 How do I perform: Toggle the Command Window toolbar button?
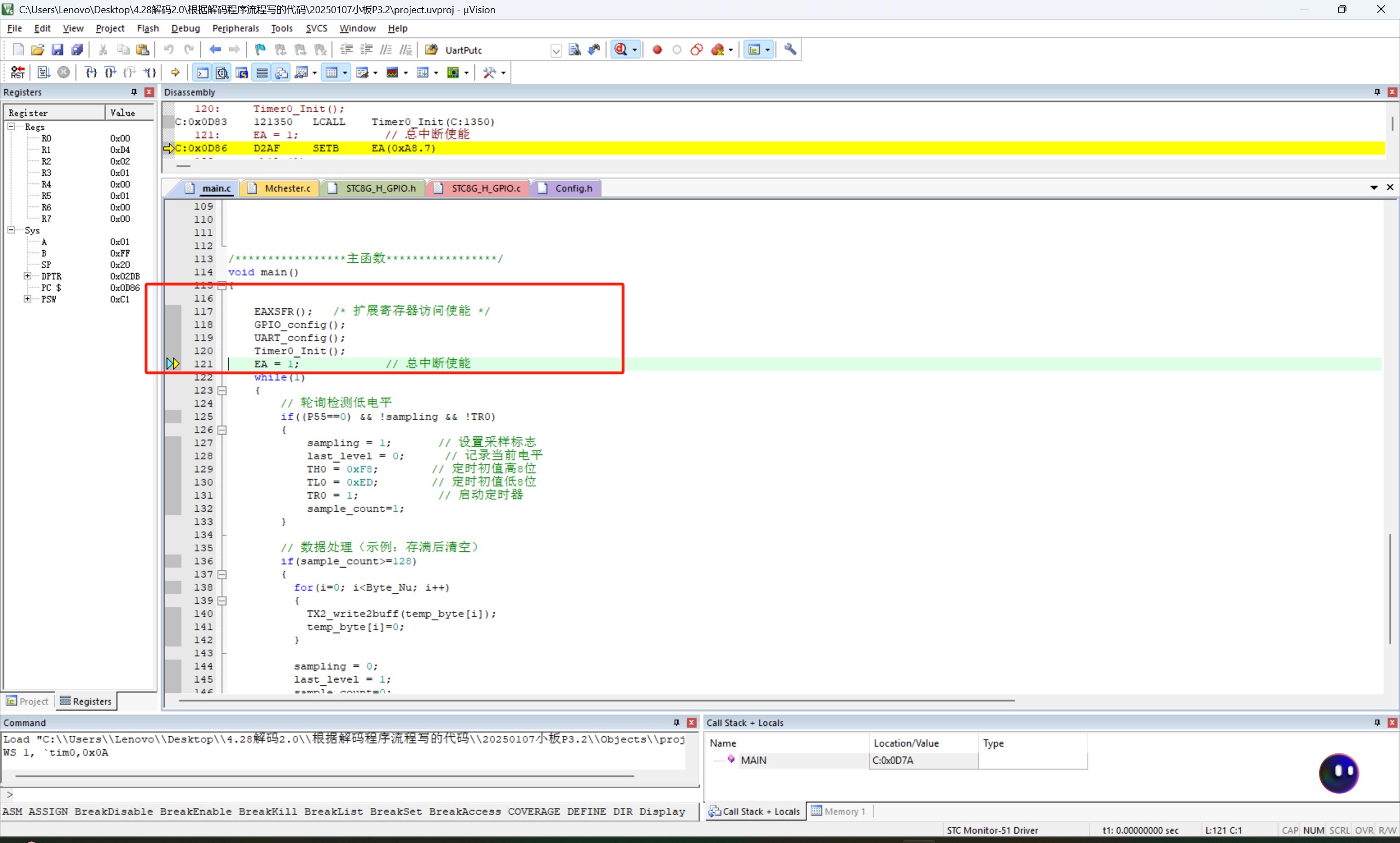[202, 72]
